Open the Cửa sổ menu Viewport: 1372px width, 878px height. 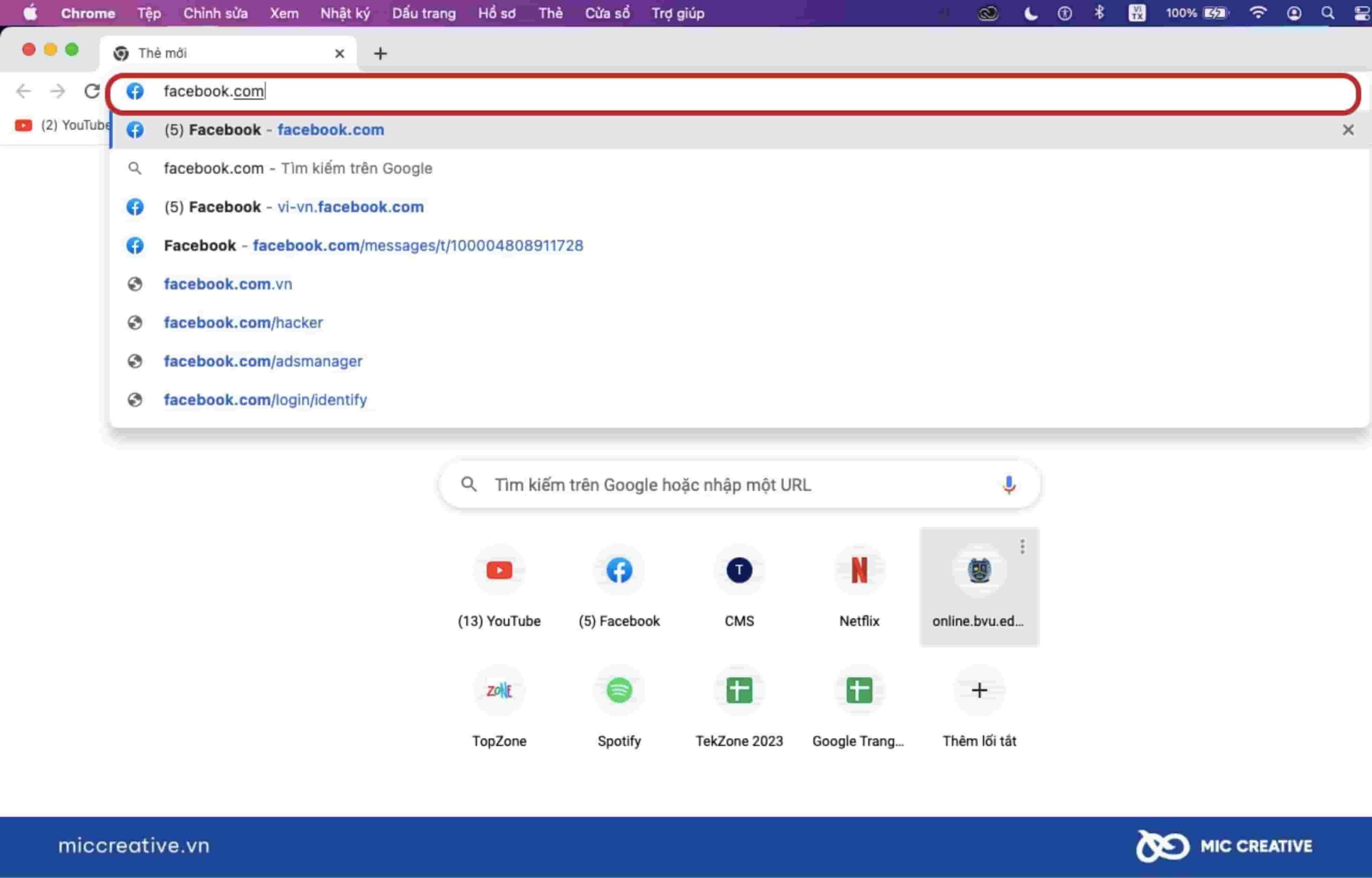pos(607,13)
